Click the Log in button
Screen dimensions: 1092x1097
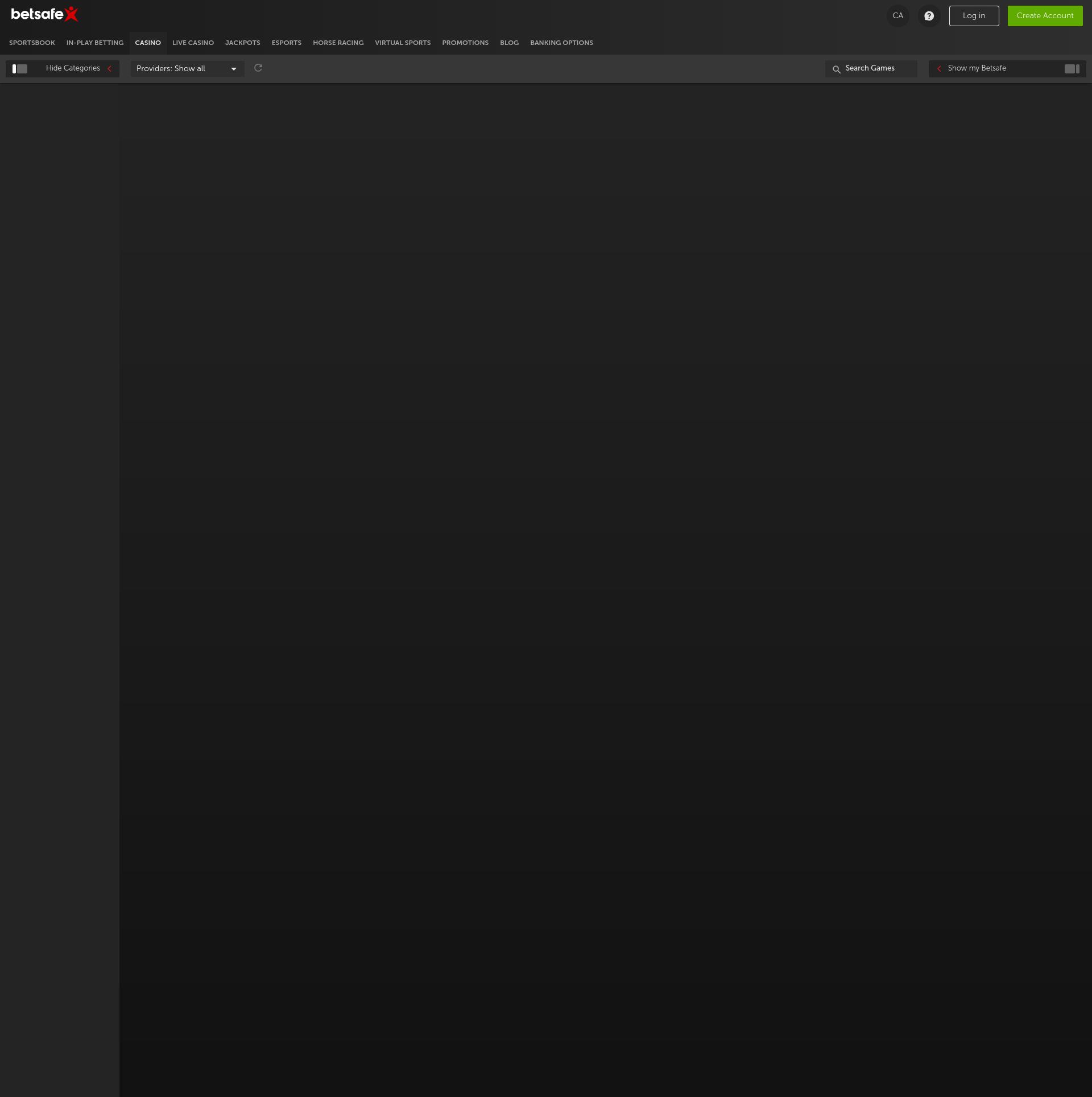click(x=973, y=16)
